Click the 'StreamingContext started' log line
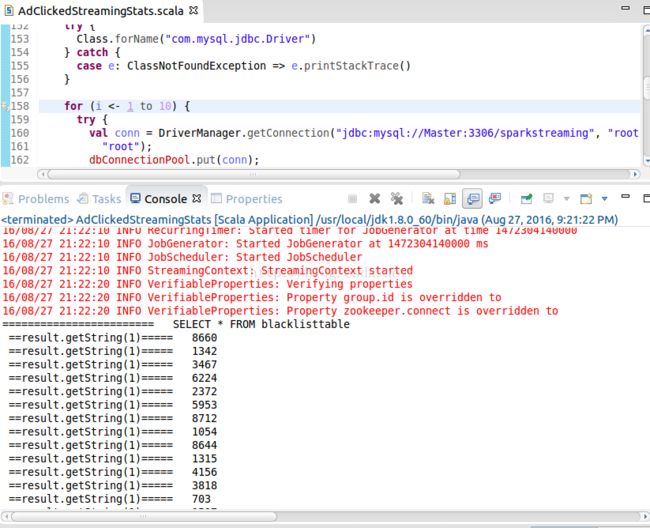The image size is (650, 528). (x=208, y=271)
